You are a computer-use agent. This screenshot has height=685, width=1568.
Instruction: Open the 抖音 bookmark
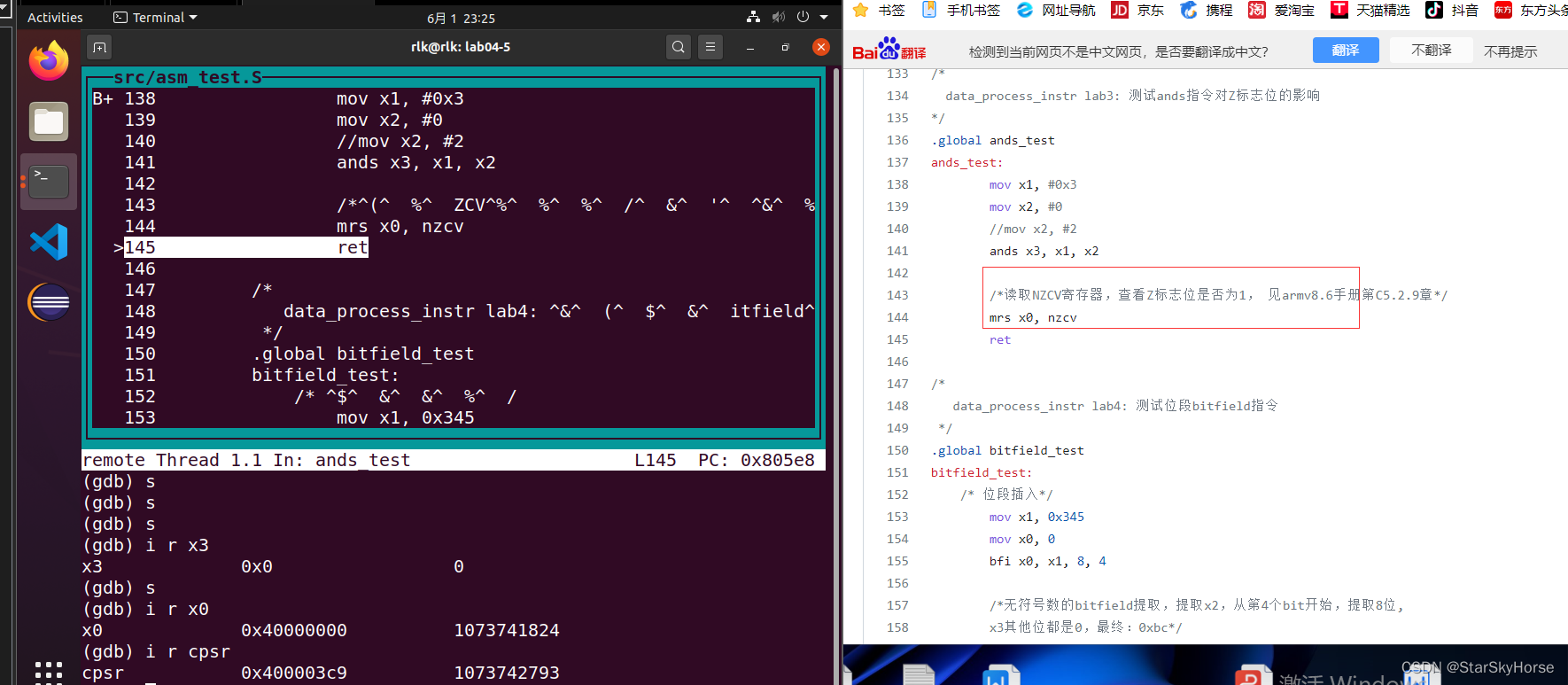click(x=1452, y=10)
